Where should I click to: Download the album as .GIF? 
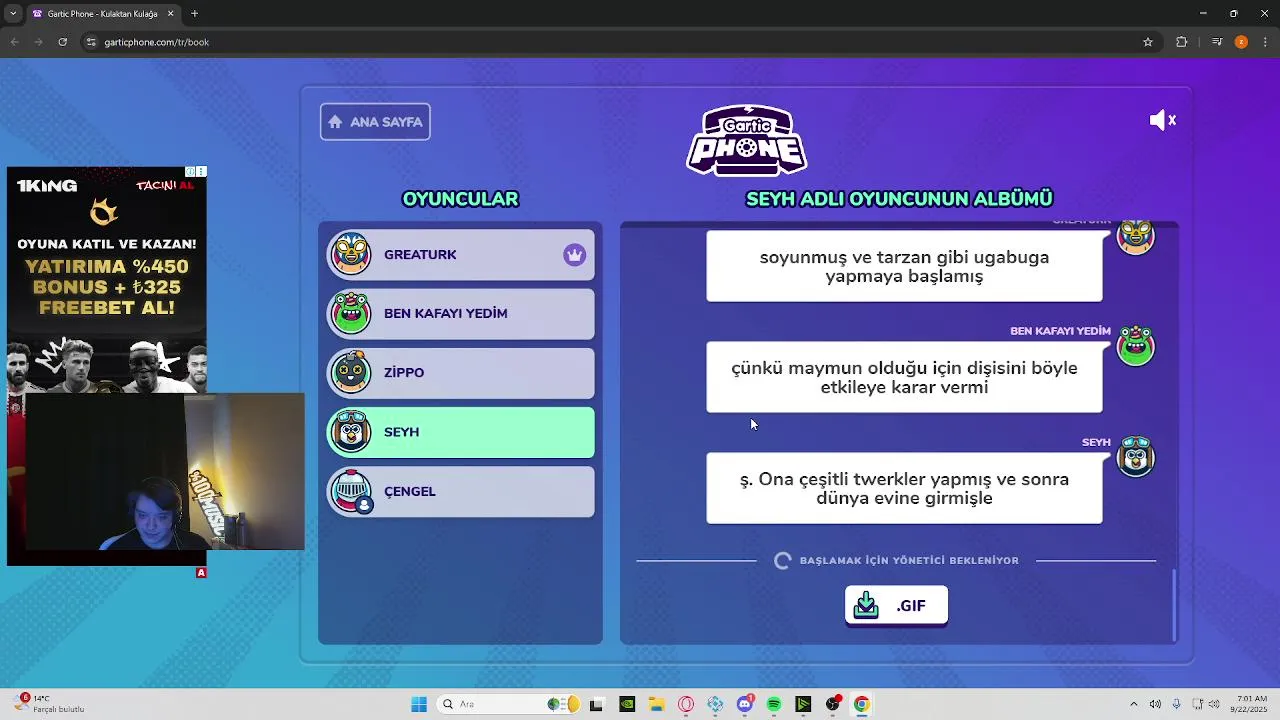click(x=896, y=606)
